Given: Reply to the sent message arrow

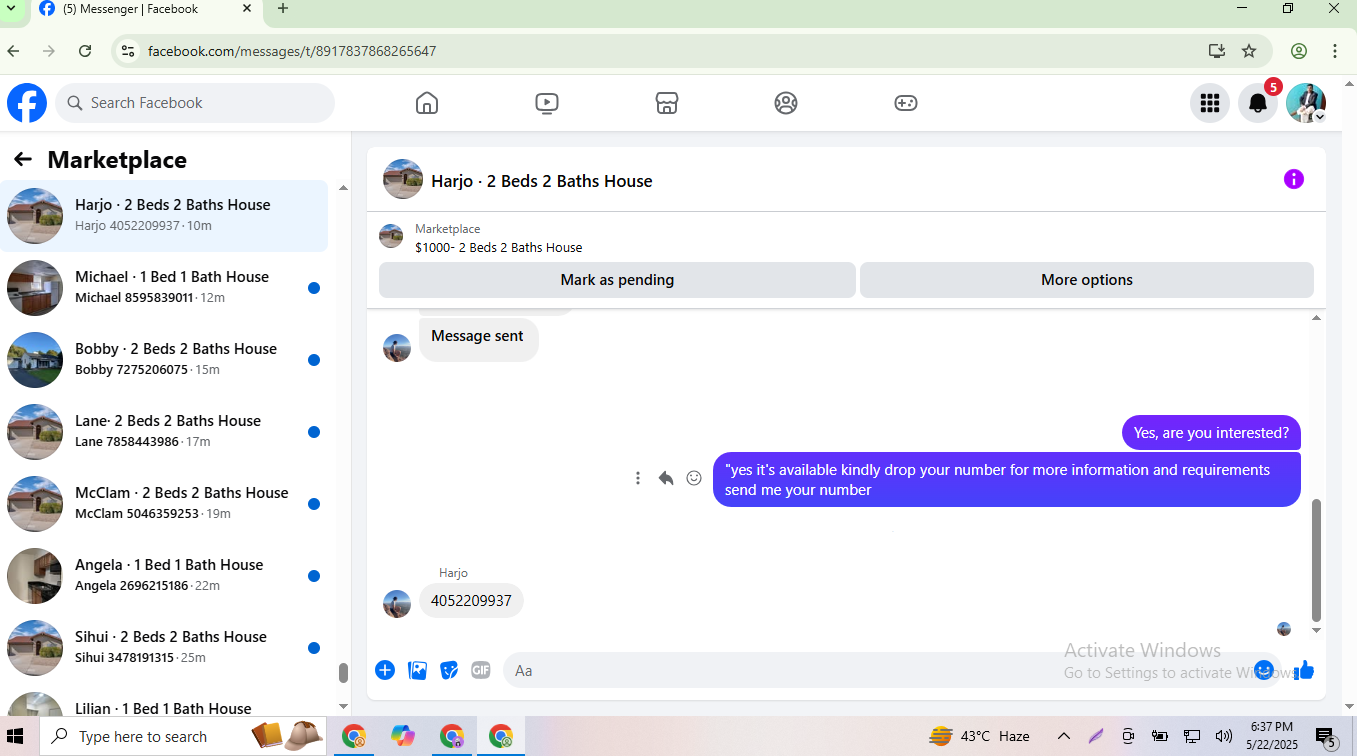Looking at the screenshot, I should (x=666, y=478).
